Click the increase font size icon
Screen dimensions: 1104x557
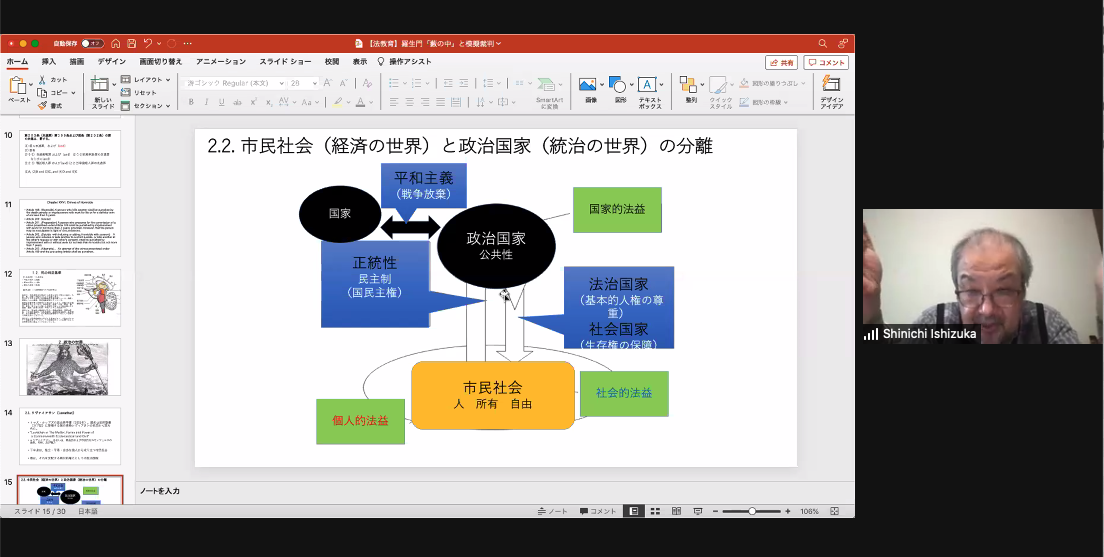click(328, 83)
